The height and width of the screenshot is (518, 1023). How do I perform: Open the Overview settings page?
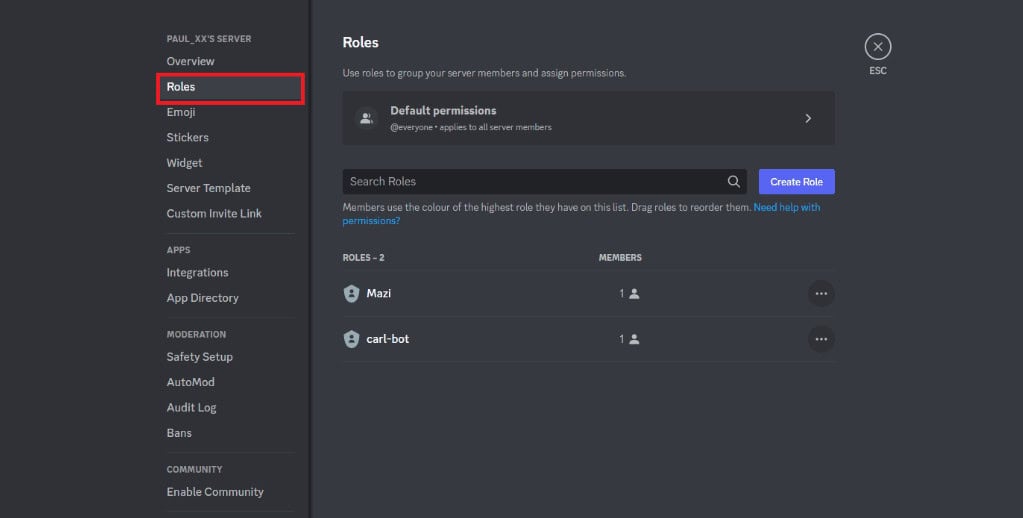[191, 61]
